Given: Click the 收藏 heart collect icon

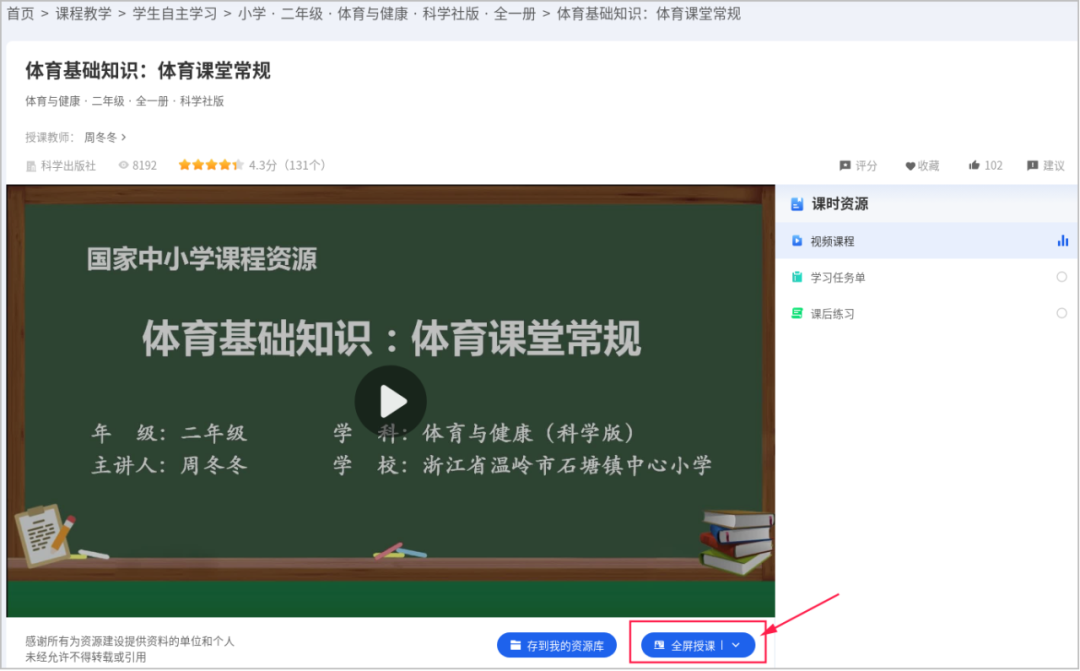Looking at the screenshot, I should tap(909, 166).
